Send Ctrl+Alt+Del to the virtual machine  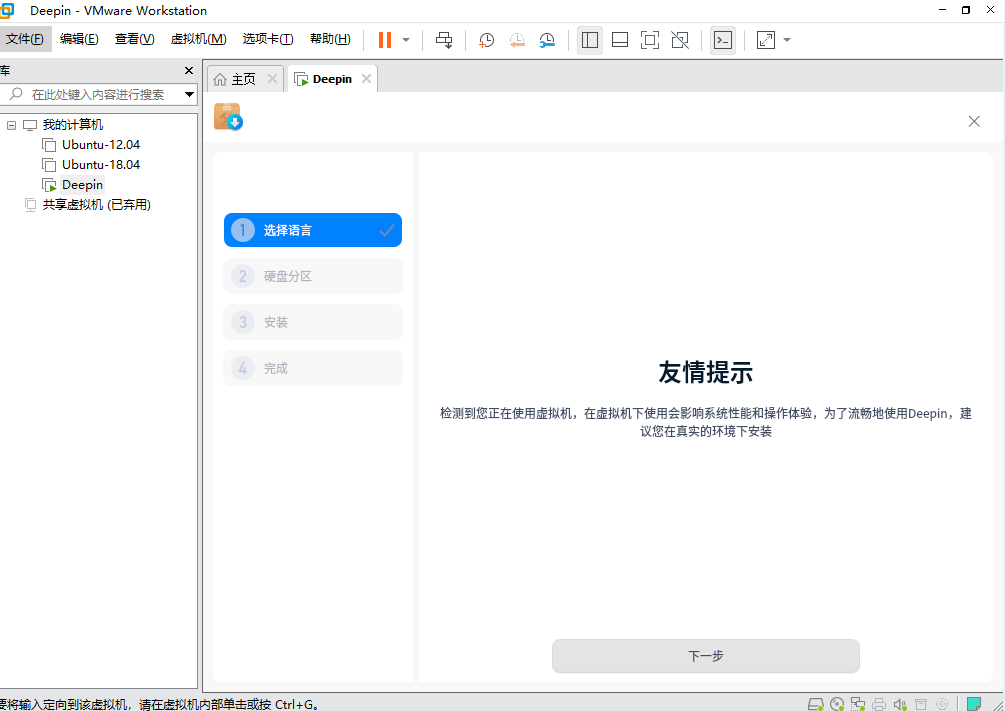click(444, 40)
